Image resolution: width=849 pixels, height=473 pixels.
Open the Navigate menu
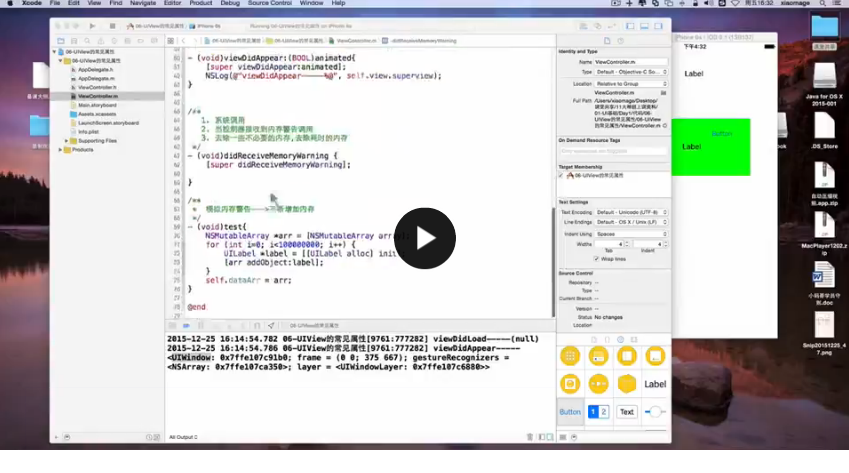click(x=143, y=3)
